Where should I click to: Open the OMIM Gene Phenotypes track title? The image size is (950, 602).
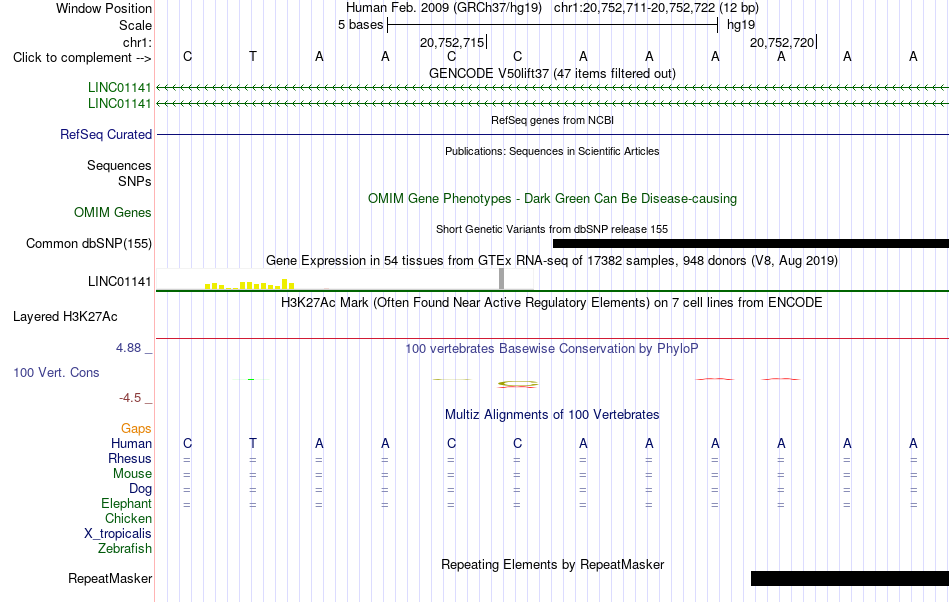coord(552,199)
